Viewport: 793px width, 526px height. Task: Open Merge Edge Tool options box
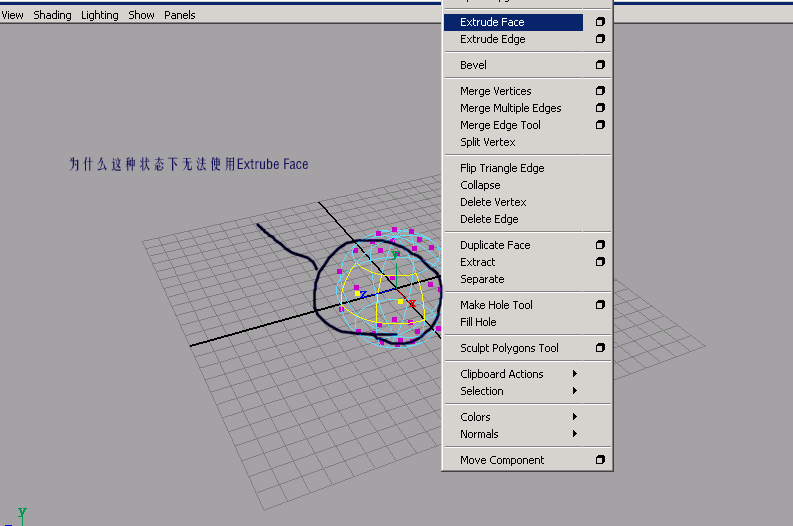coord(600,124)
